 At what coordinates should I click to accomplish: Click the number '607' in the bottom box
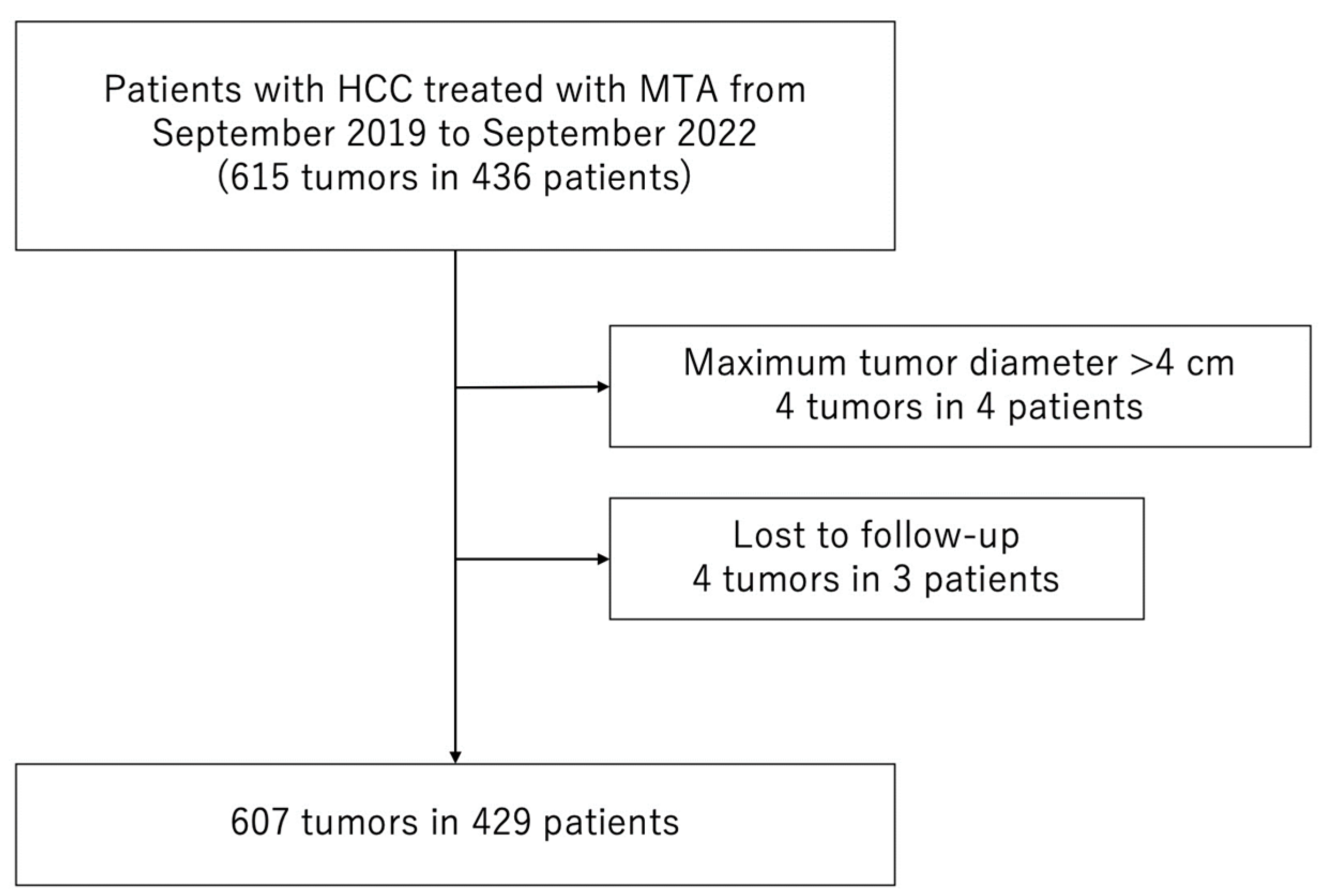[260, 823]
